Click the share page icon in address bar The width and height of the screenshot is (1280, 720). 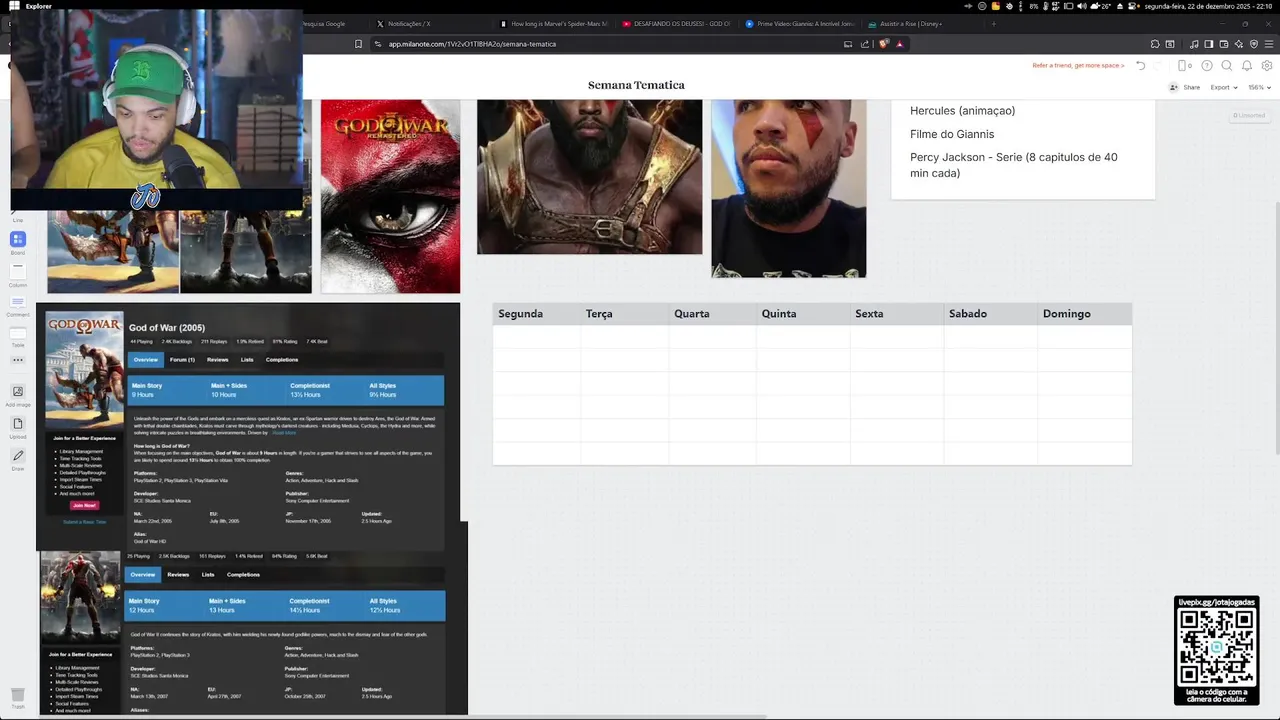point(866,44)
